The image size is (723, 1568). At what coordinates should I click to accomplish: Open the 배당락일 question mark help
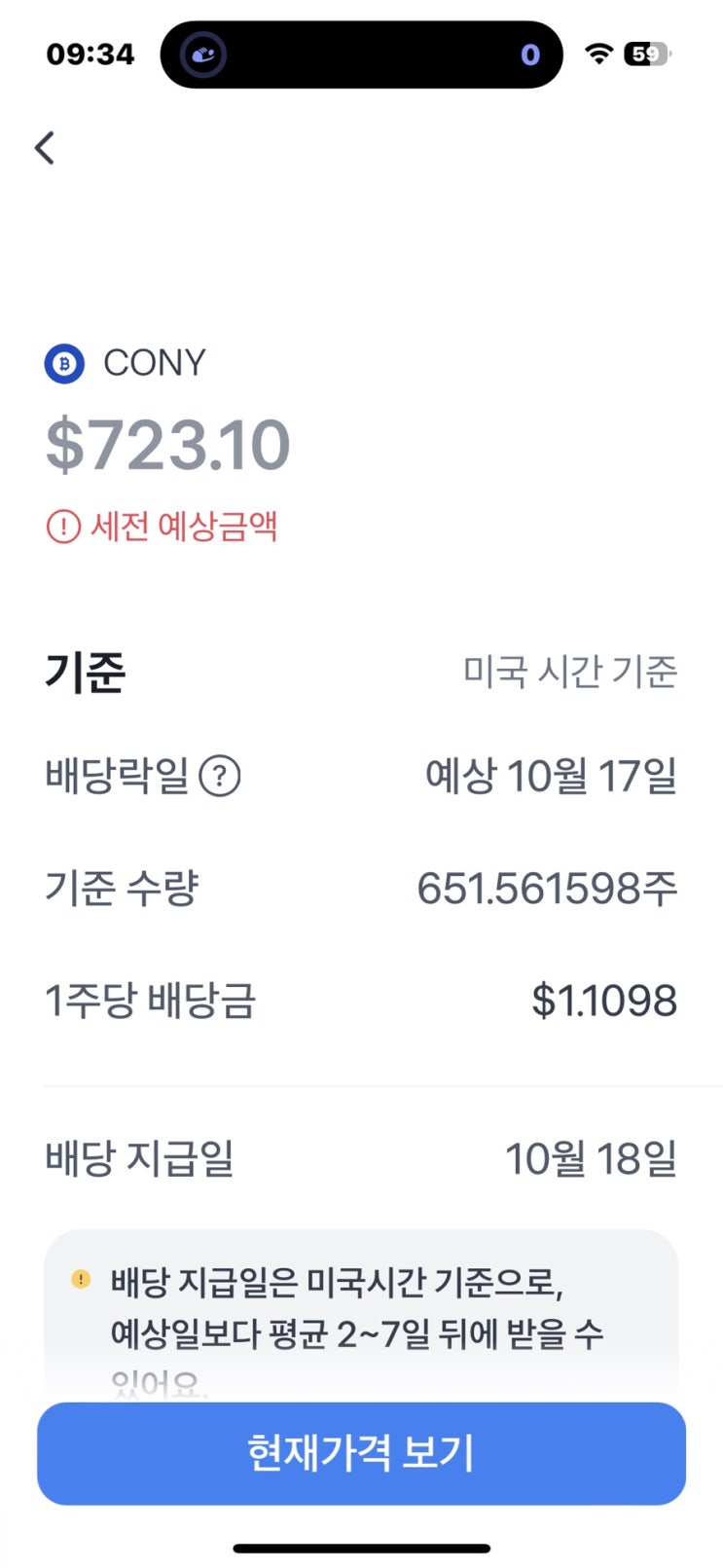[x=220, y=777]
